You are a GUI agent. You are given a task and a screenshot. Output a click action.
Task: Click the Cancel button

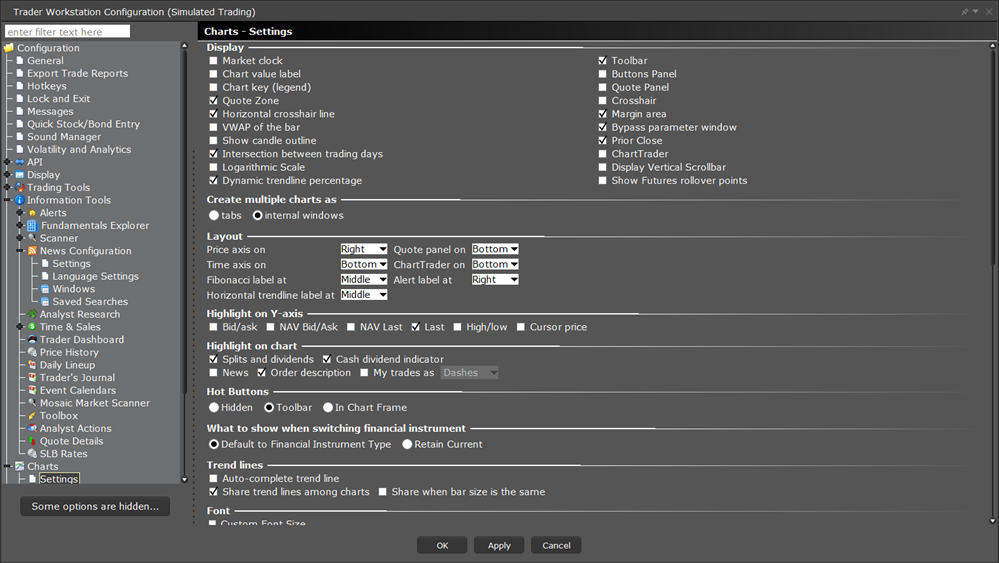tap(556, 545)
